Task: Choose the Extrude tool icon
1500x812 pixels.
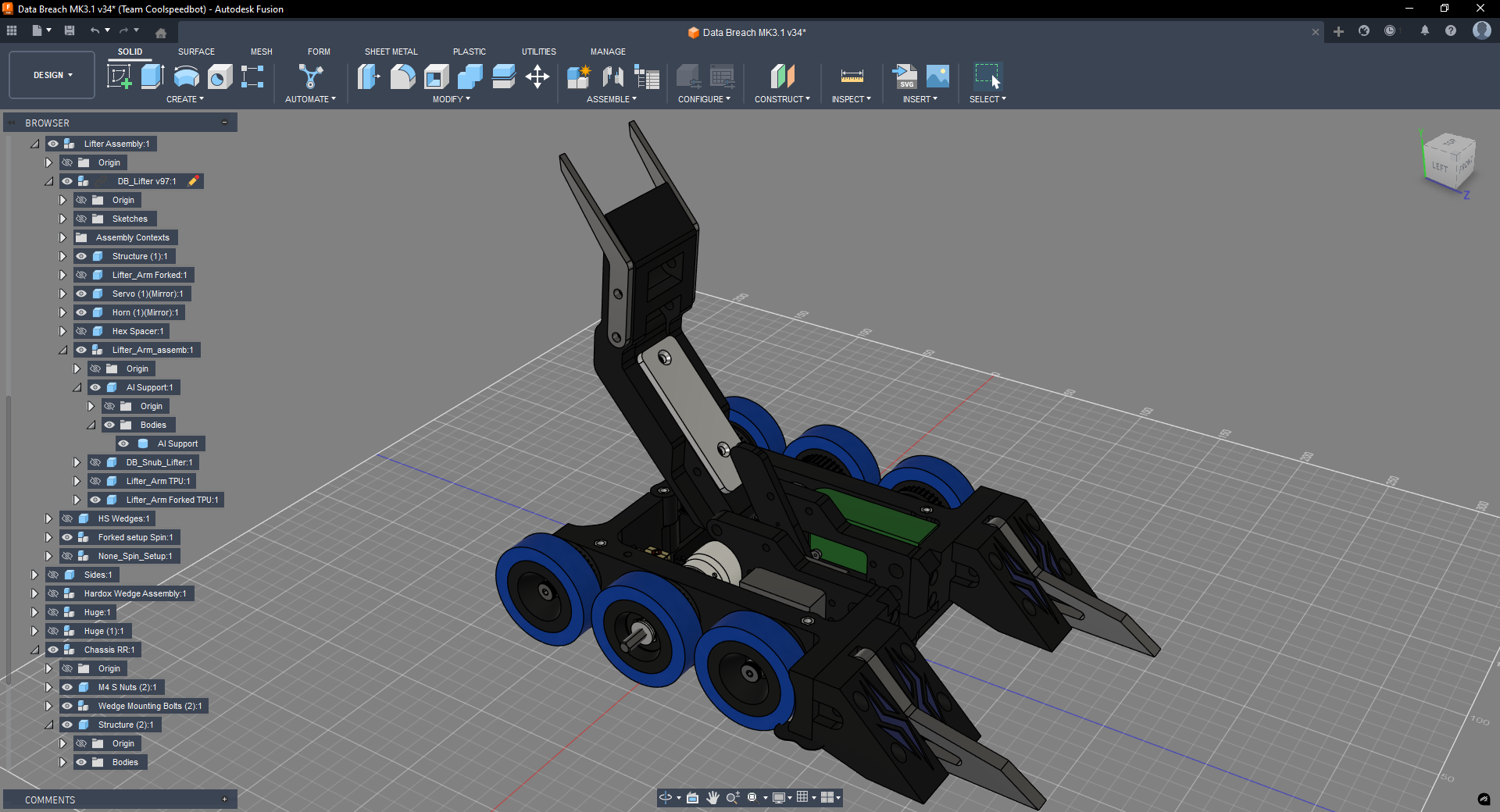Action: point(152,77)
